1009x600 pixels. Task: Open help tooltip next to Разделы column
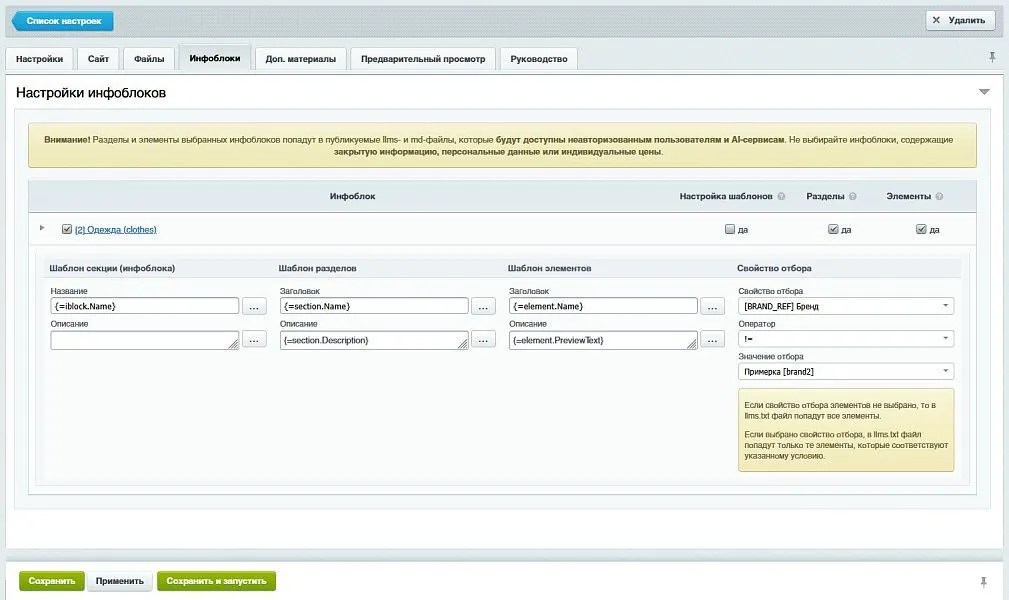[x=853, y=196]
